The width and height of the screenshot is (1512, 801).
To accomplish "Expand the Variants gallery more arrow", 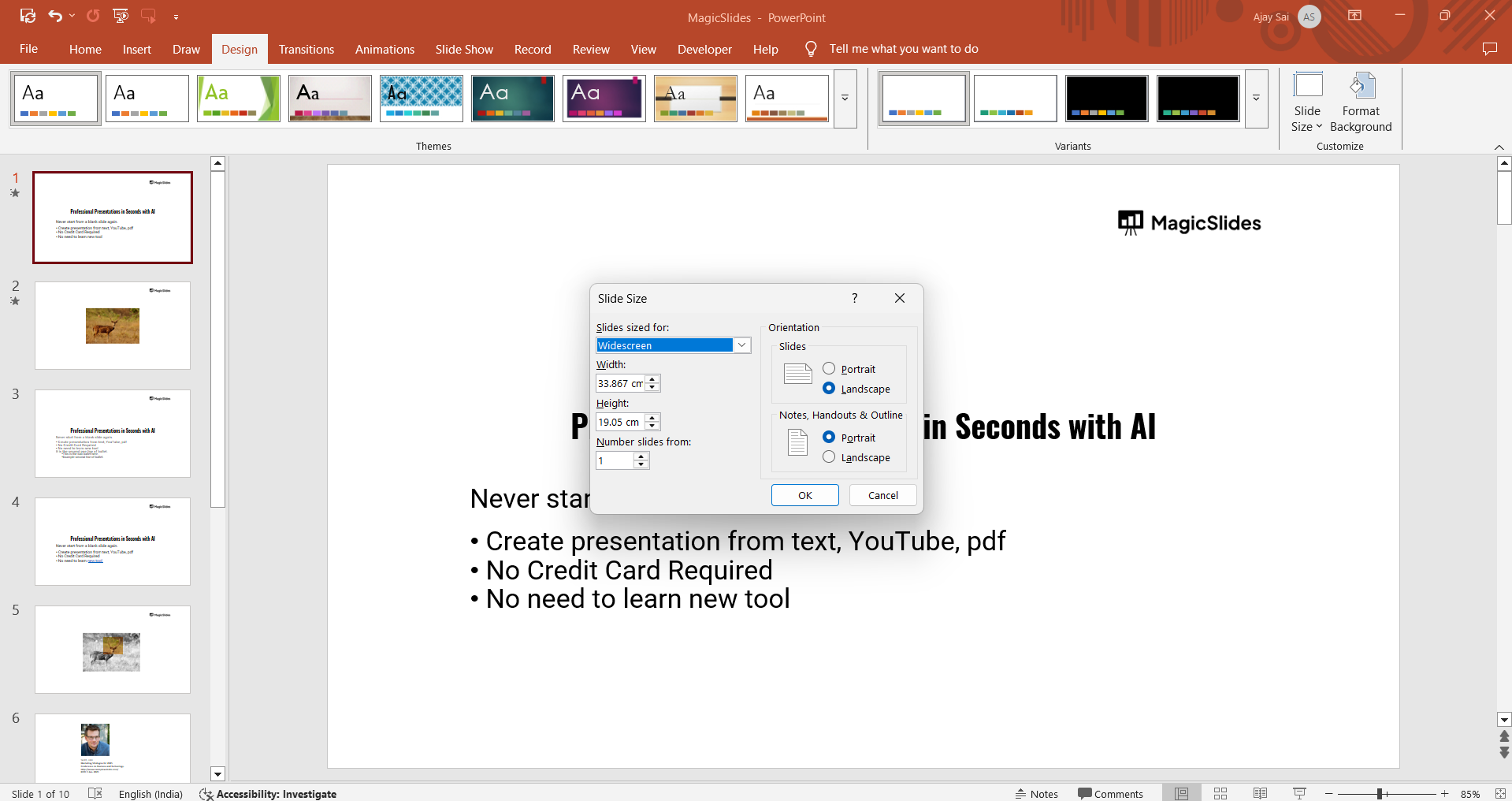I will click(x=1256, y=99).
